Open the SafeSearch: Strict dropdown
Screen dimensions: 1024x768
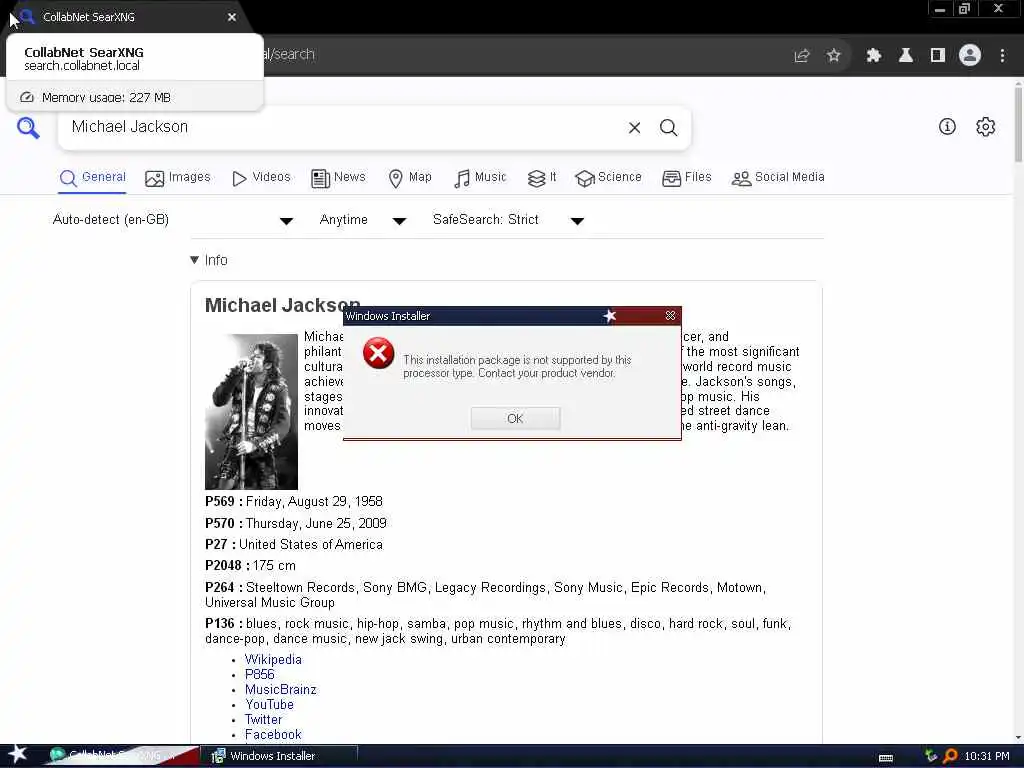click(508, 220)
